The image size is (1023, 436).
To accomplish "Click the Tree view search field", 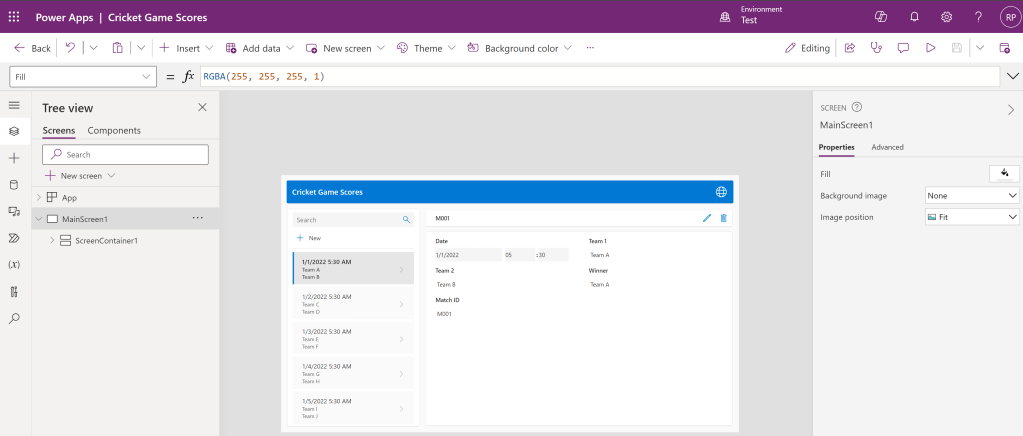I will (x=126, y=155).
